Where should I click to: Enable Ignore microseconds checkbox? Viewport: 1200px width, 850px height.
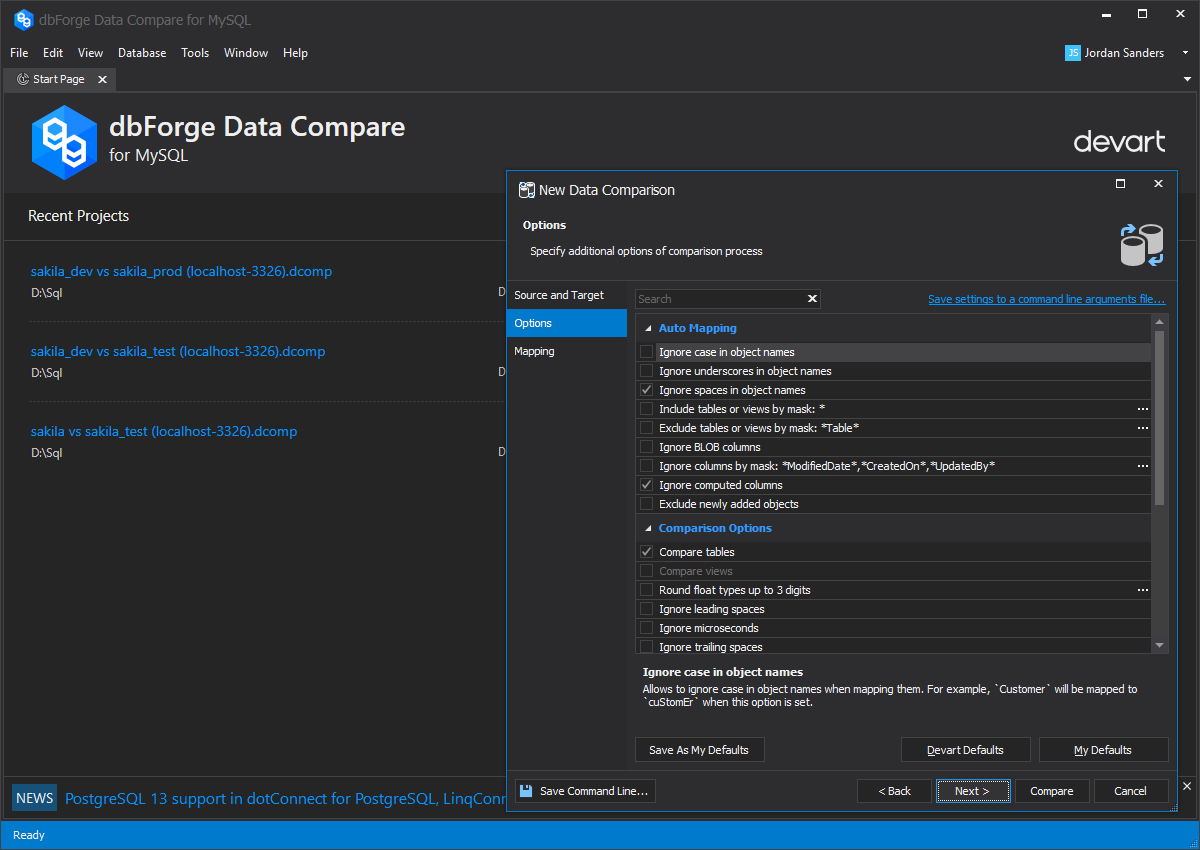pos(646,628)
